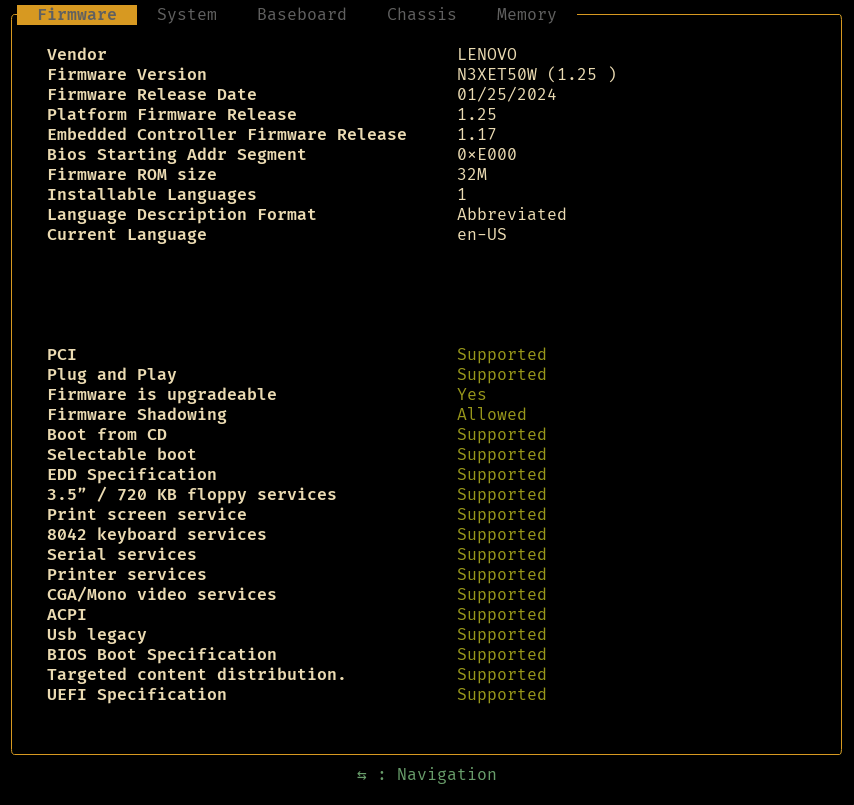Select the UEFI Specification row label
Viewport: 854px width, 805px height.
pos(137,695)
